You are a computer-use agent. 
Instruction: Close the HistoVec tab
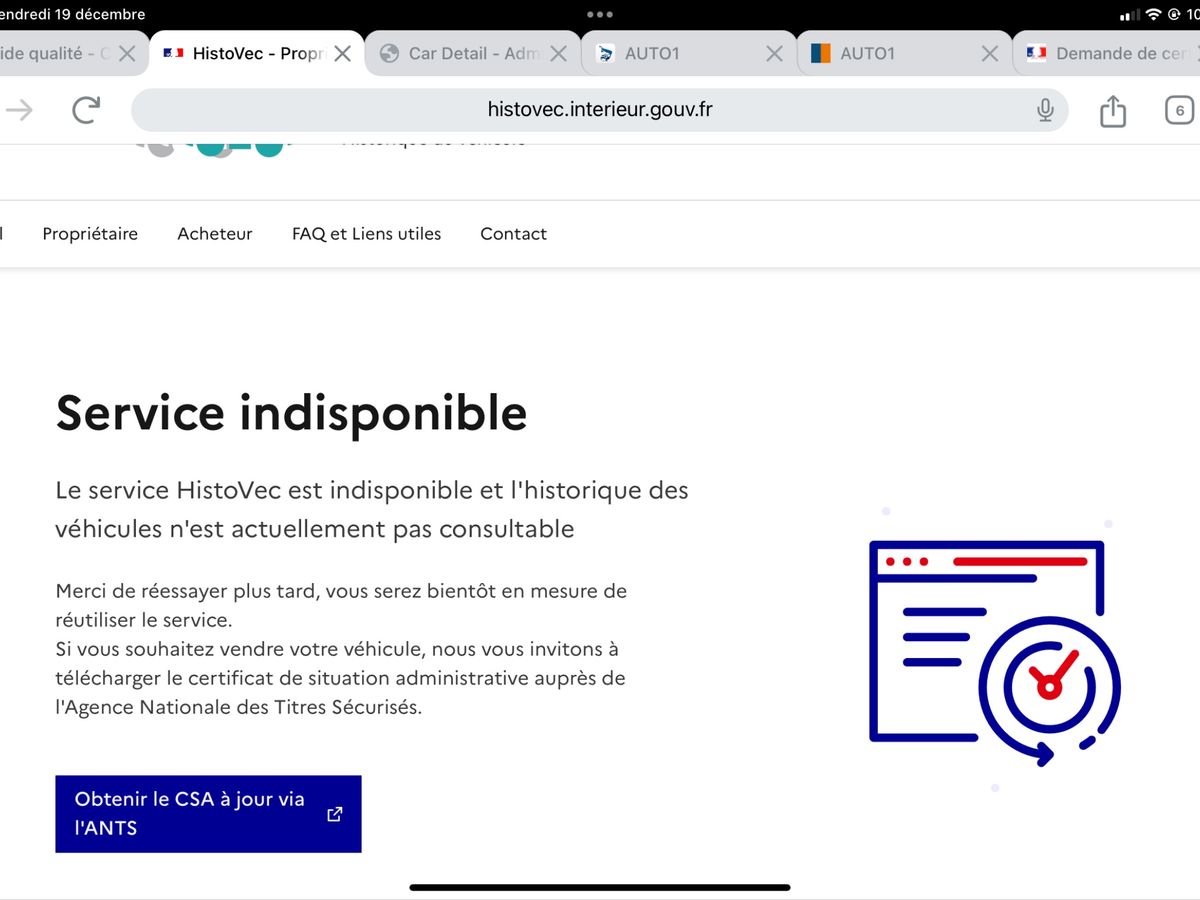(x=342, y=54)
